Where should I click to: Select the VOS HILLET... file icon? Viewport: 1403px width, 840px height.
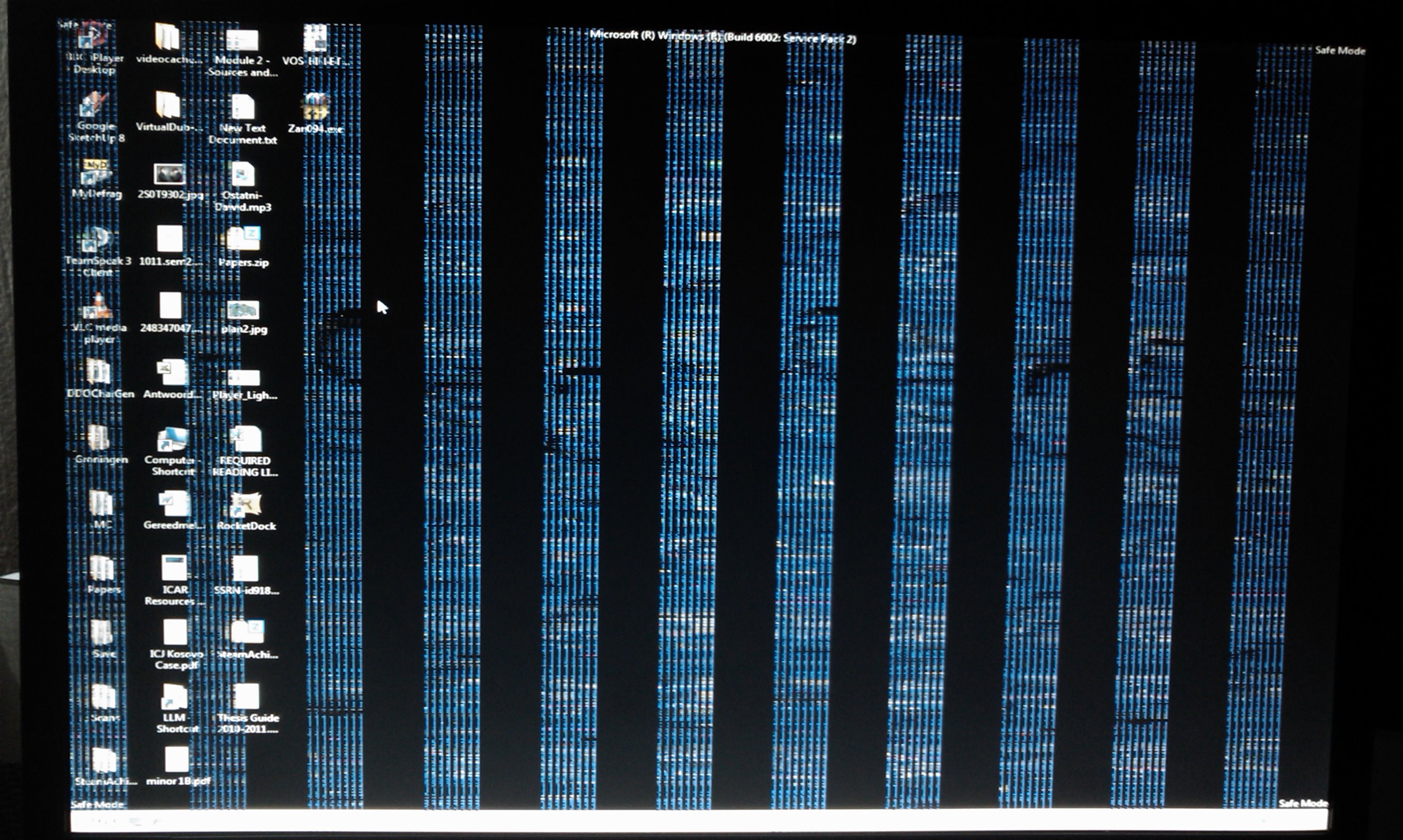(x=315, y=38)
